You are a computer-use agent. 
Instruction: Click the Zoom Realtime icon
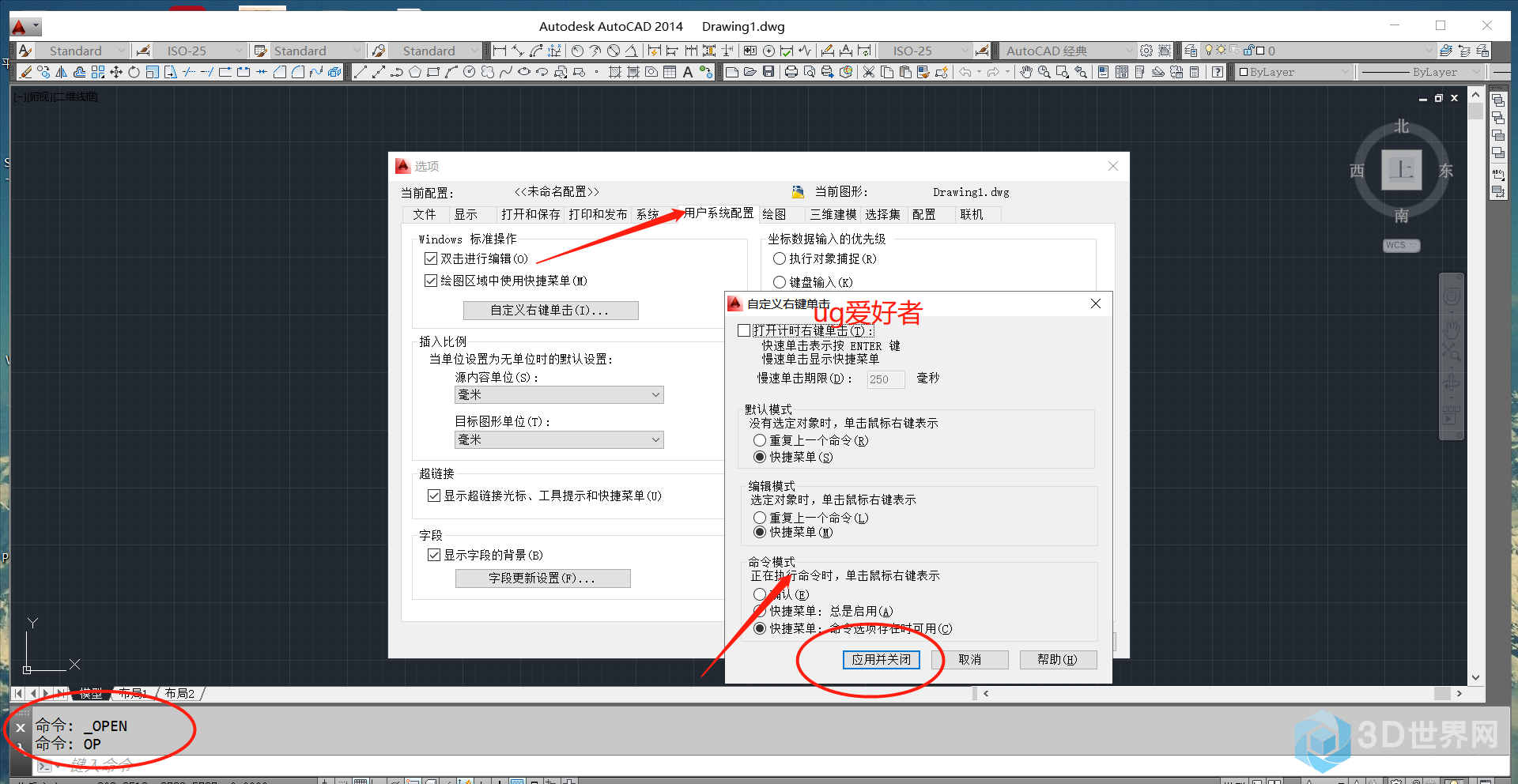(1044, 72)
